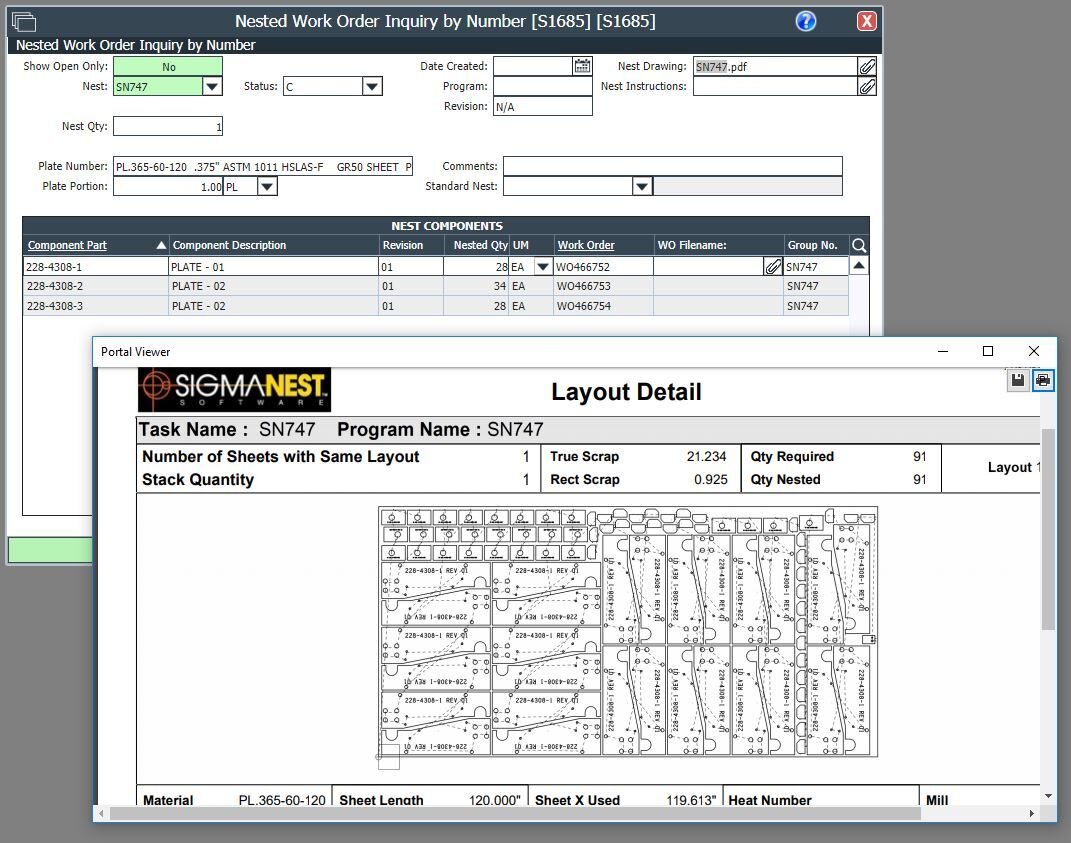Click the blue help question mark icon
1071x843 pixels.
click(x=806, y=21)
